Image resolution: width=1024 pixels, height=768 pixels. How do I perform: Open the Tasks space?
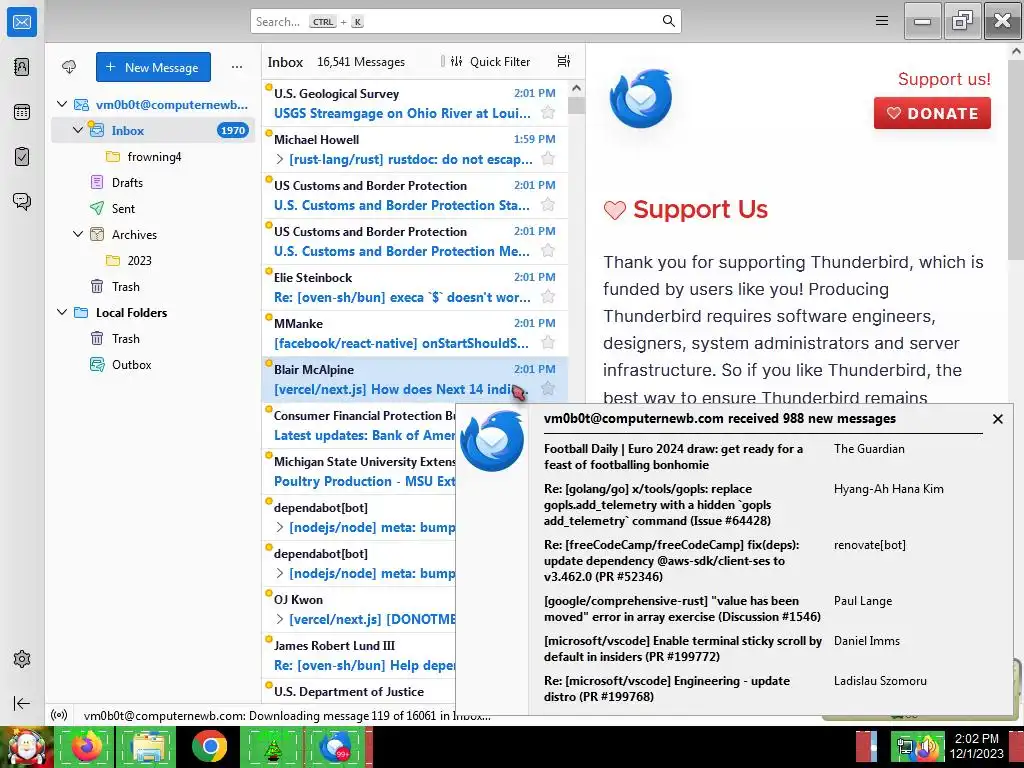click(22, 157)
